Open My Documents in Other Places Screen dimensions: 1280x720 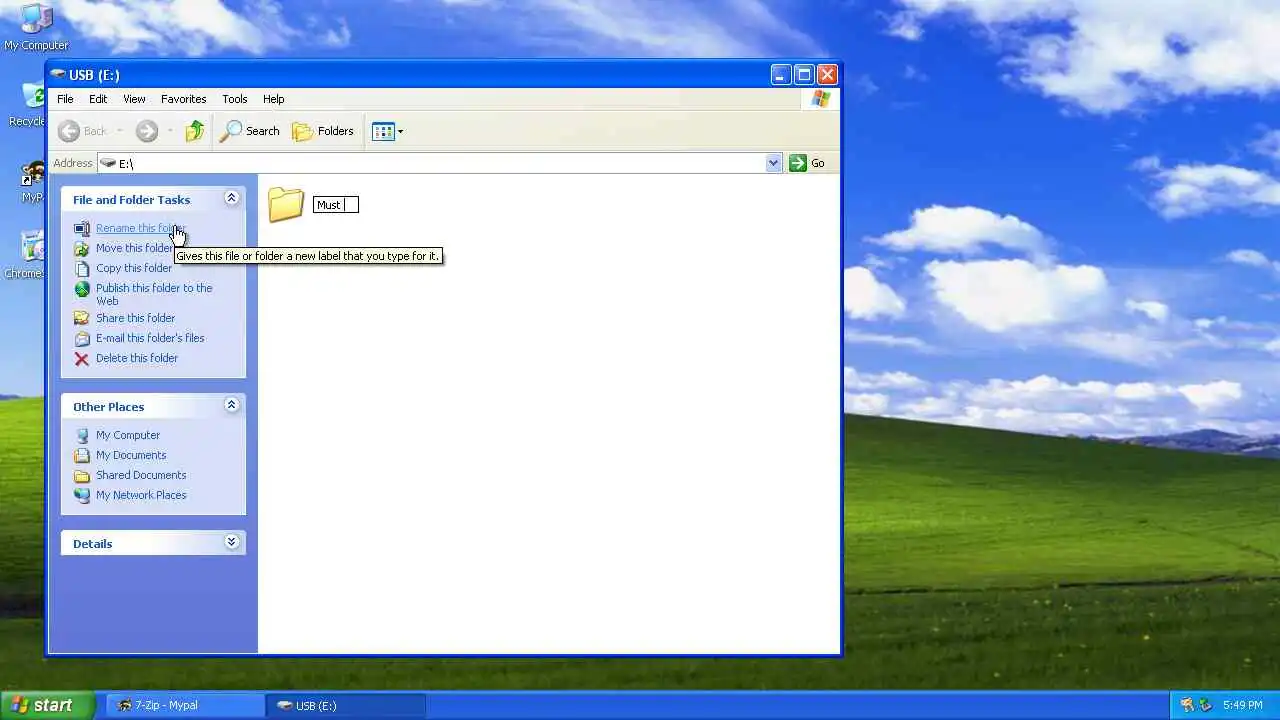(x=131, y=455)
